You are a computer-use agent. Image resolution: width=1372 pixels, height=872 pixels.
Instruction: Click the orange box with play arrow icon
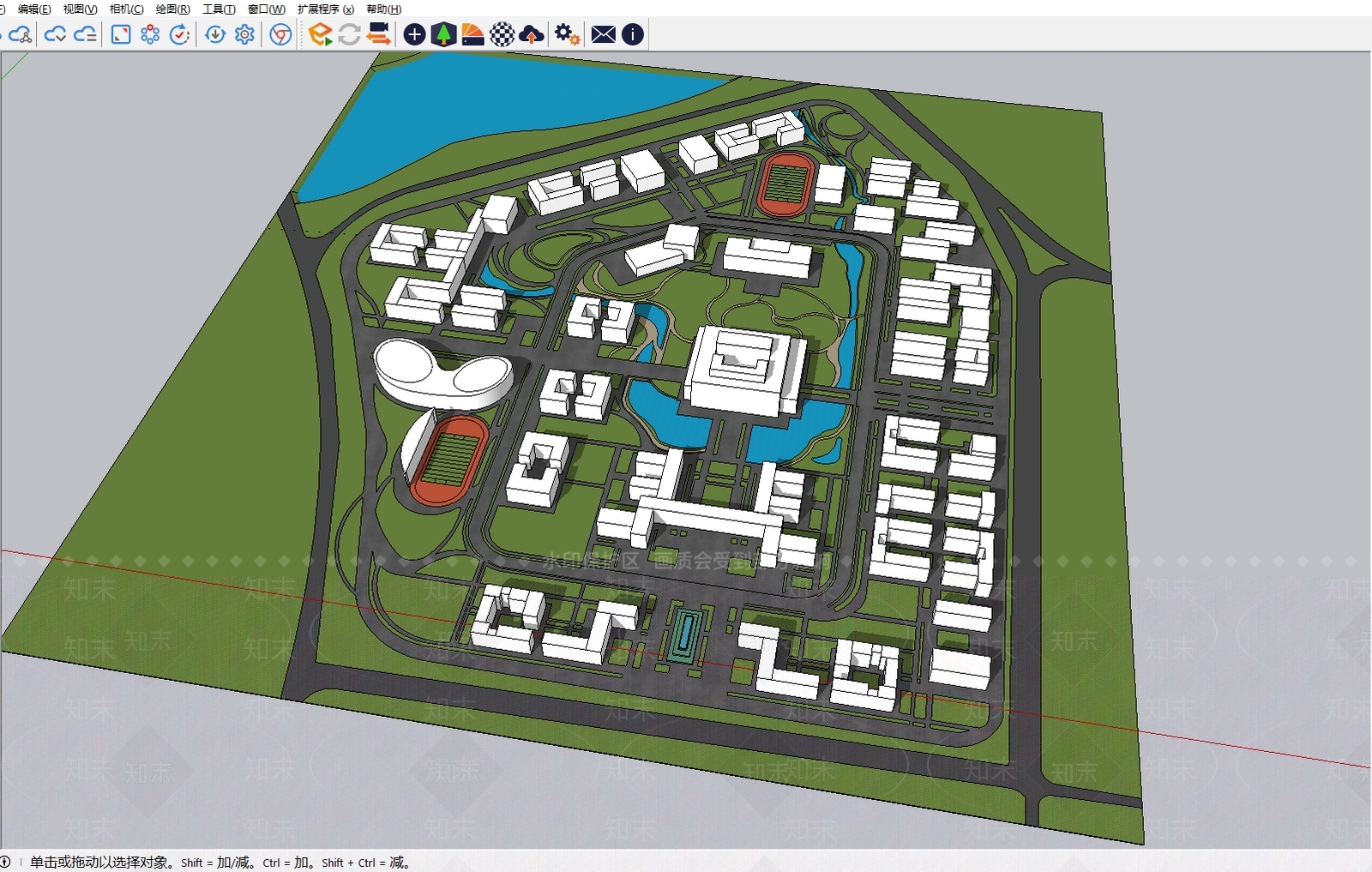(321, 34)
